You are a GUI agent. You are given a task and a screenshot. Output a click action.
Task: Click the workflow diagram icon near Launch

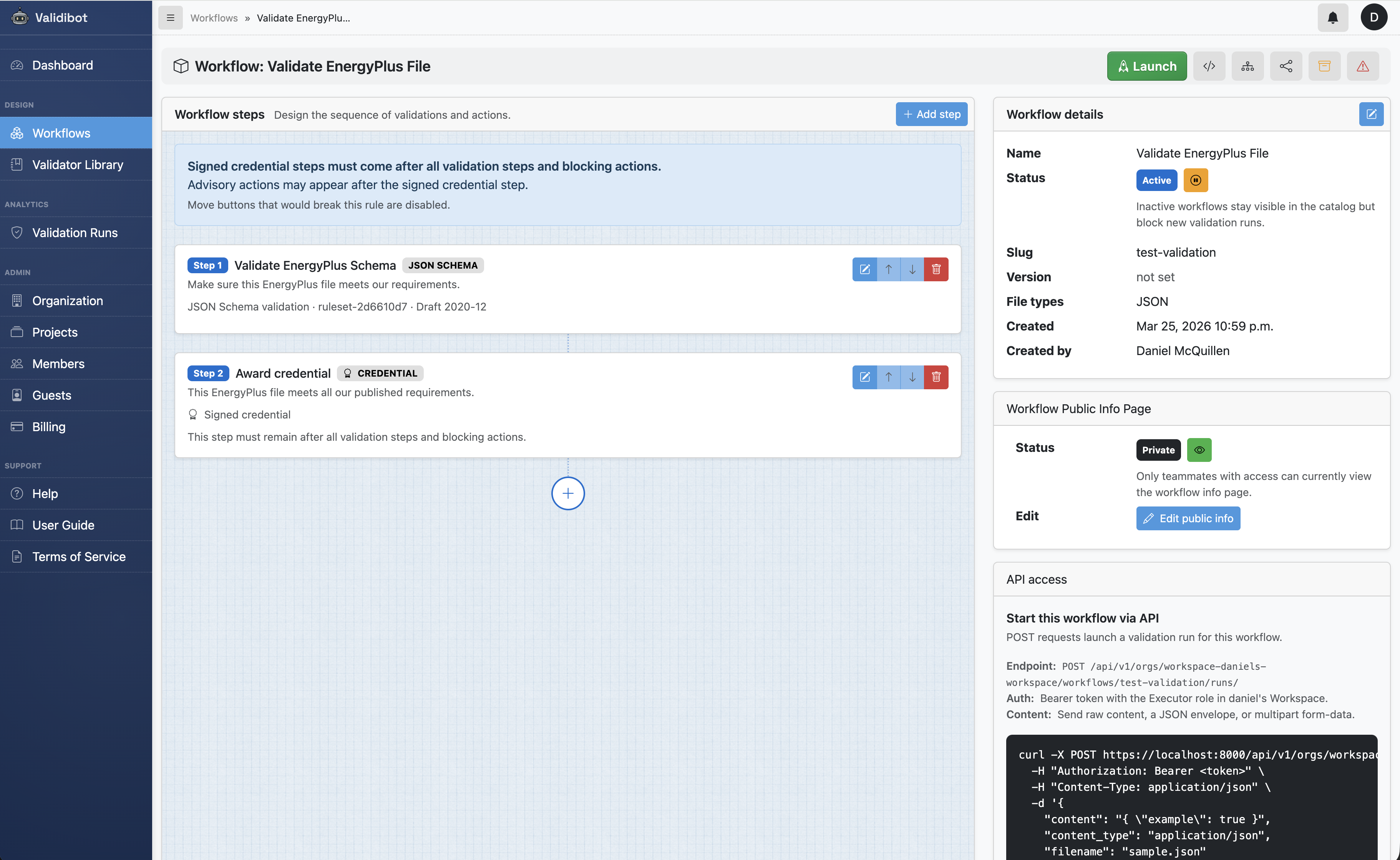click(x=1247, y=66)
